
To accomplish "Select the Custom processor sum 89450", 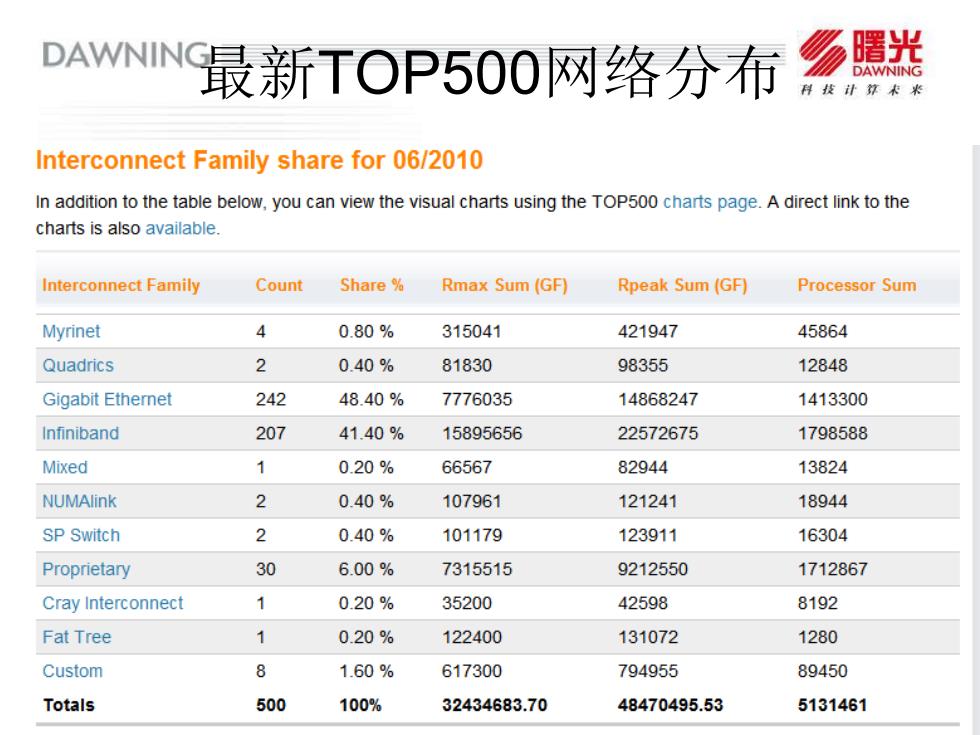I will point(822,671).
